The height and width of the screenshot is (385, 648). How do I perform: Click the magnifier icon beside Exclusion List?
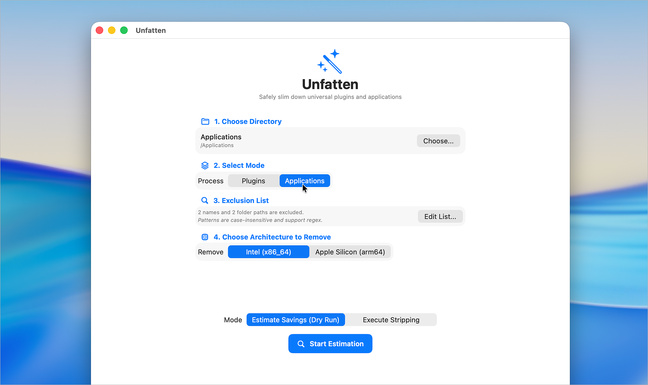click(x=205, y=200)
